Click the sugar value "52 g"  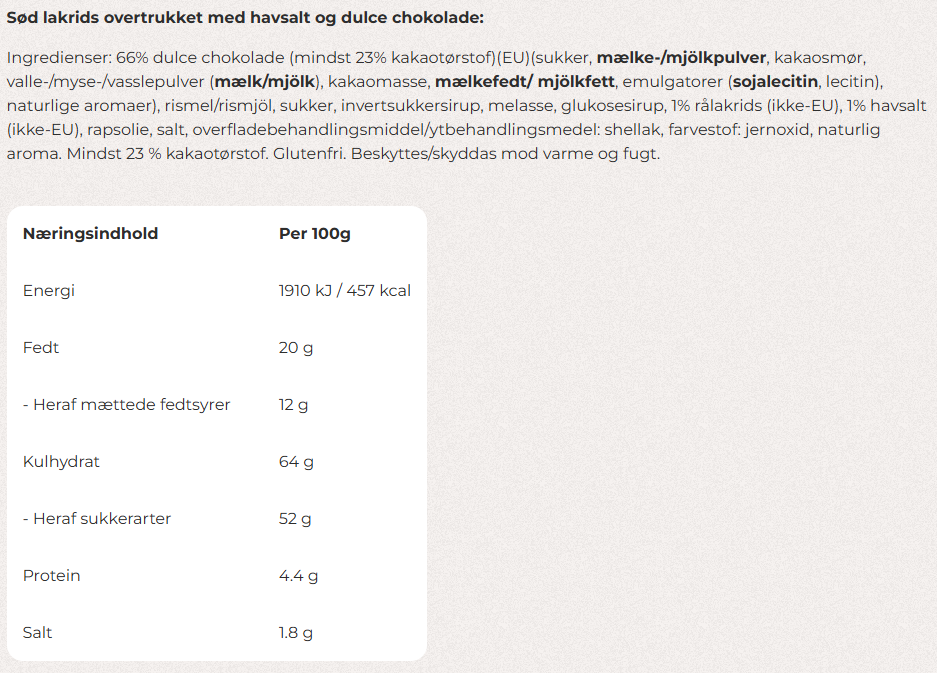[x=295, y=519]
